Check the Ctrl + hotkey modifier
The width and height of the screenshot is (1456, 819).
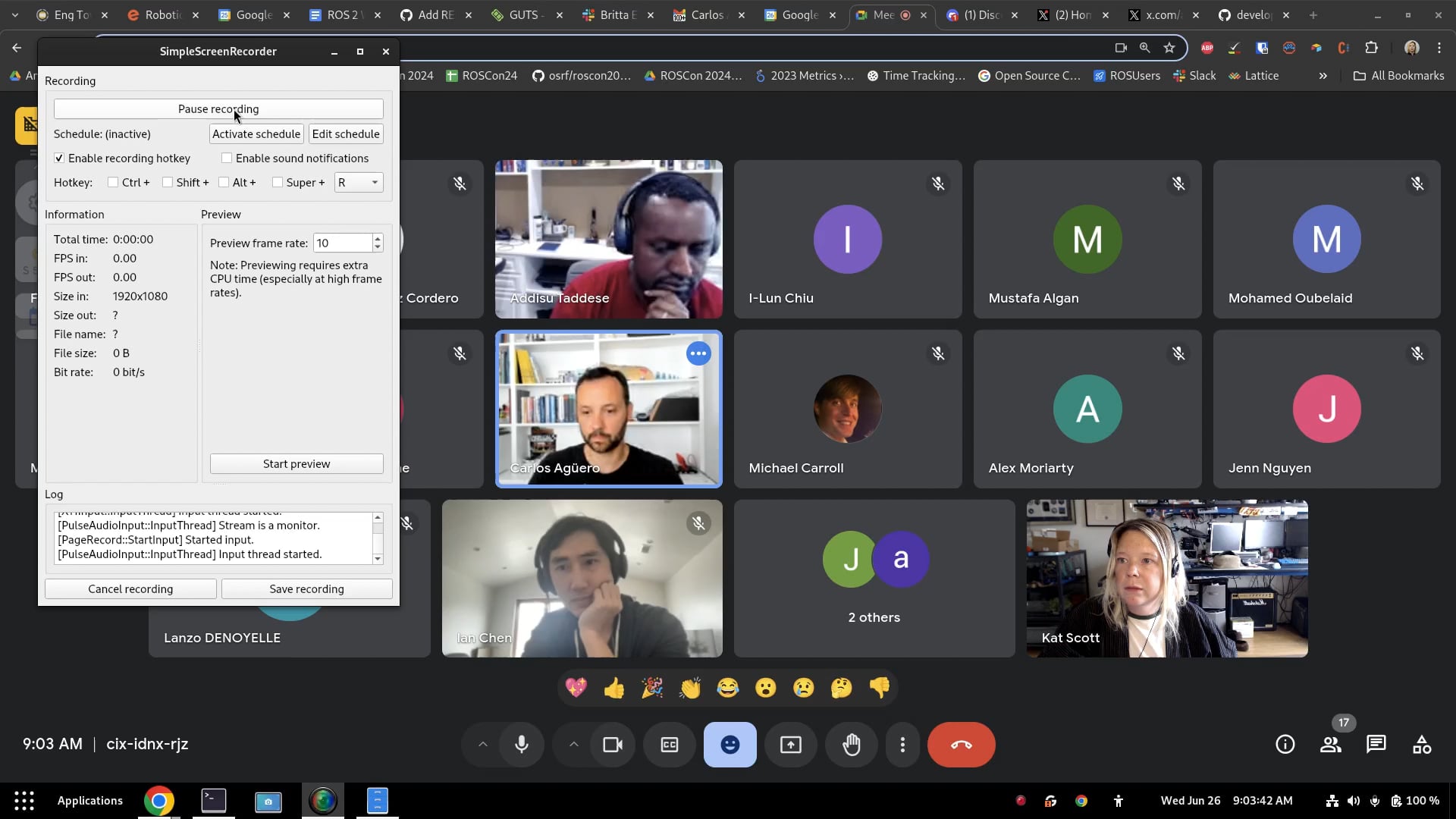point(113,183)
